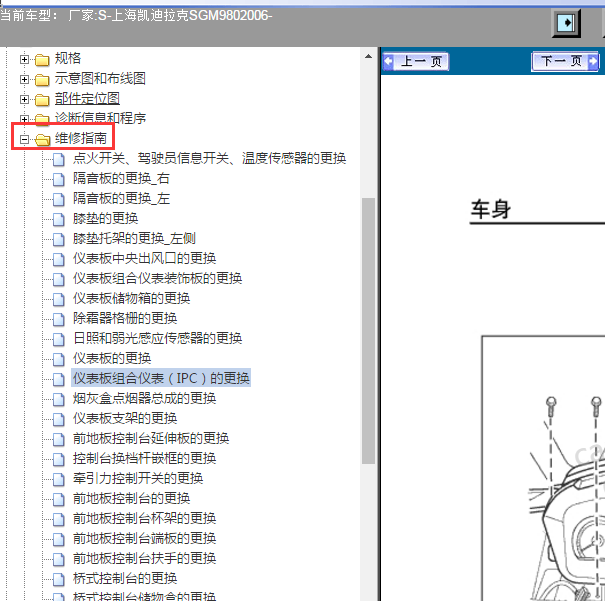The width and height of the screenshot is (605, 601).
Task: Click the panel toggle arrow icon in header
Action: pyautogui.click(x=566, y=23)
